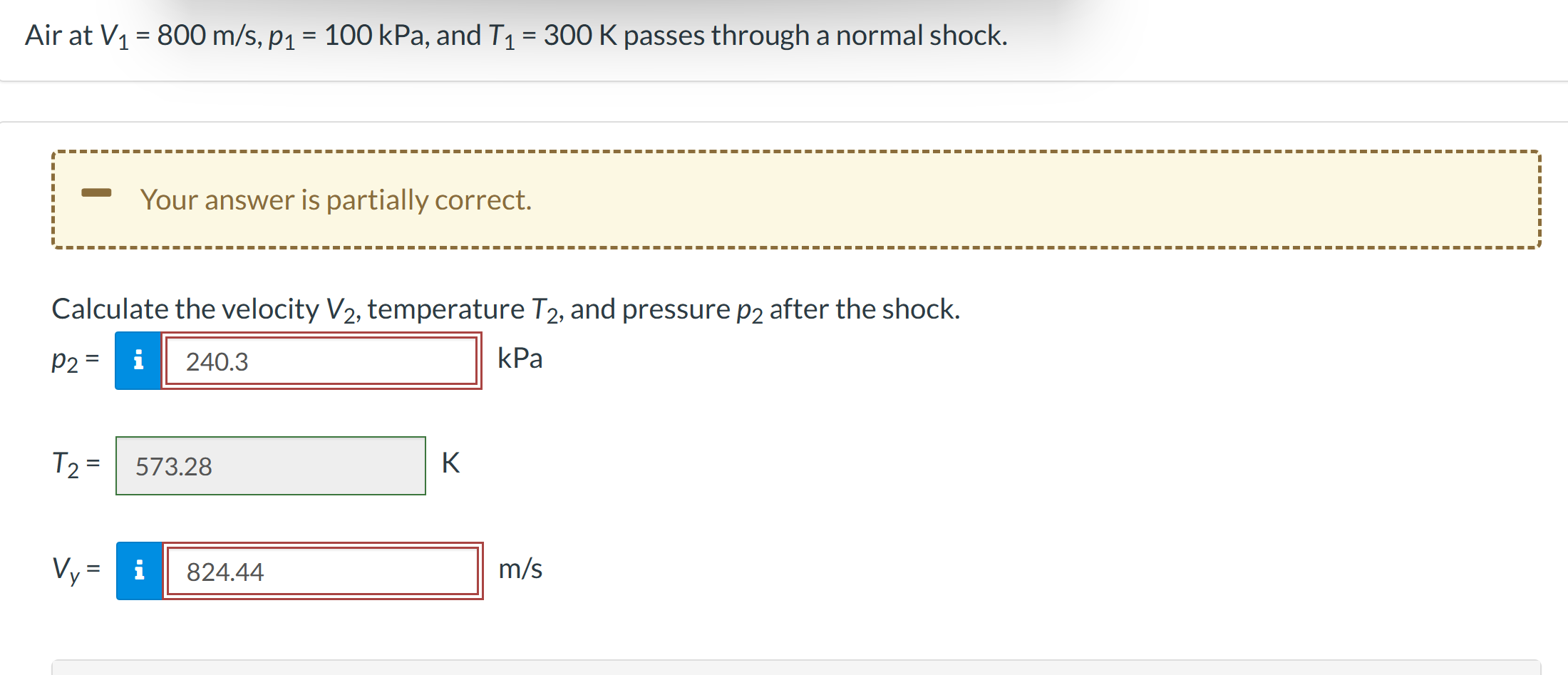Click the K unit label beside T2
This screenshot has width=1568, height=675.
click(450, 463)
